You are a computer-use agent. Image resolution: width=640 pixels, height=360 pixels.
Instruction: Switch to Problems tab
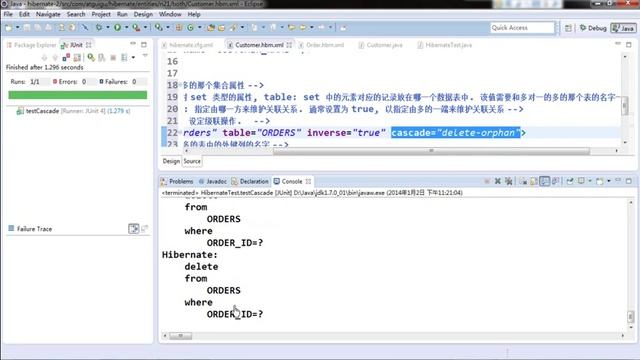point(177,181)
